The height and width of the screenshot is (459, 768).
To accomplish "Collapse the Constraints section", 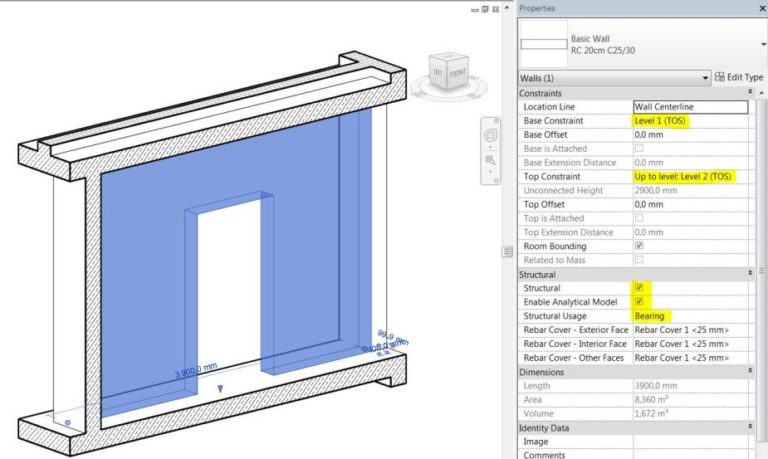I will [x=749, y=92].
